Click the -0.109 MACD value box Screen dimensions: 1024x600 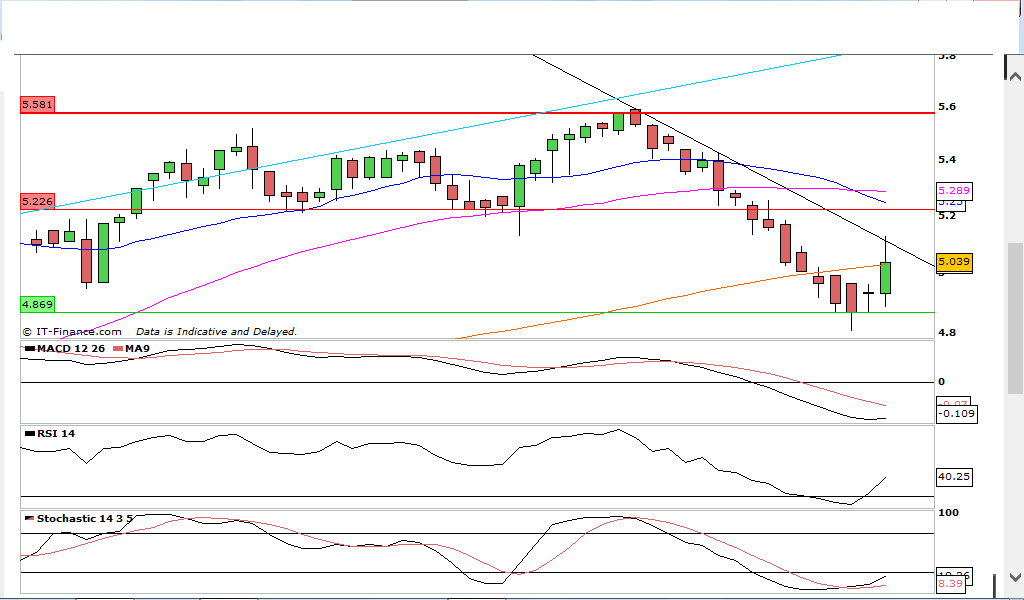pos(957,413)
